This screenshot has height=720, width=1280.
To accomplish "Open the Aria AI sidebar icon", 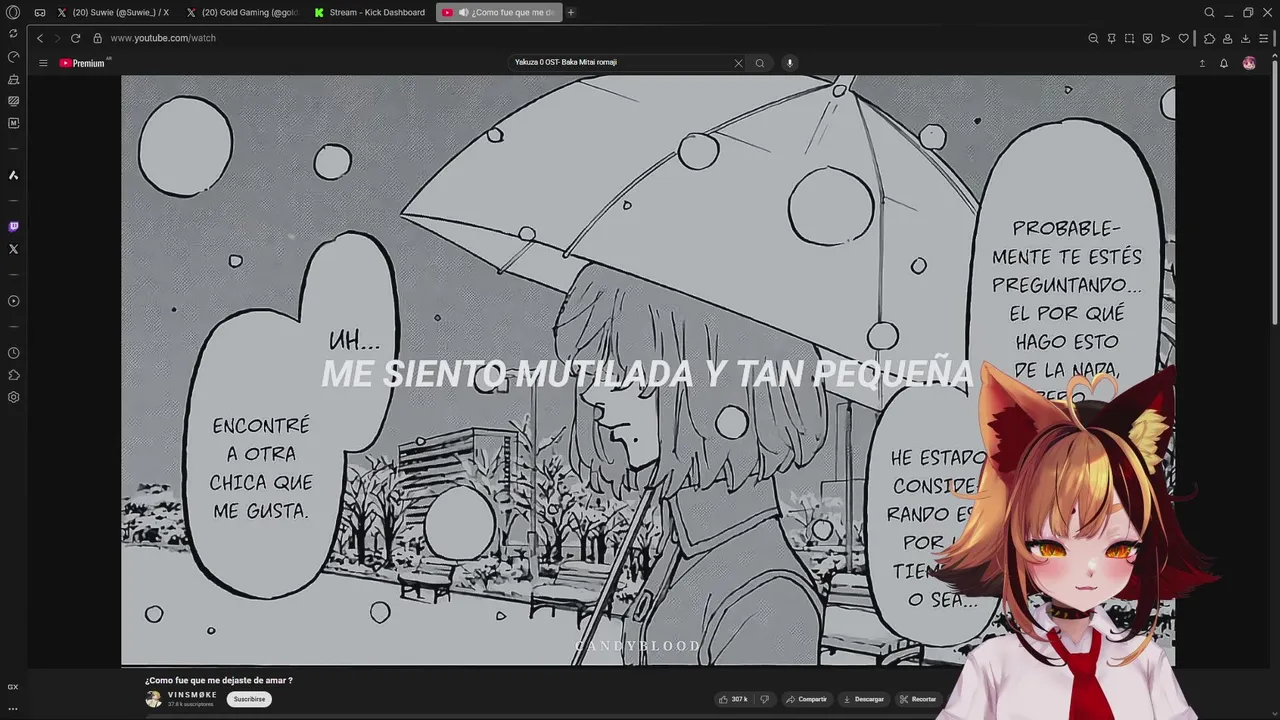I will click(13, 175).
